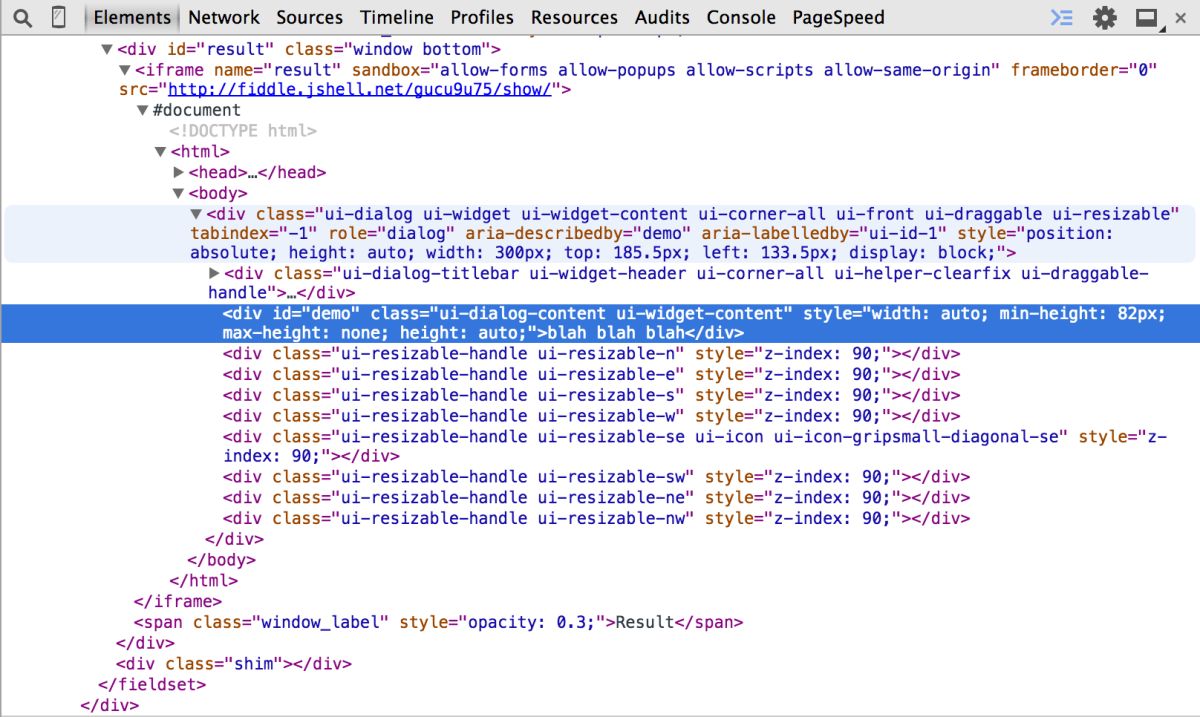
Task: Switch to the Network tab
Action: [224, 17]
